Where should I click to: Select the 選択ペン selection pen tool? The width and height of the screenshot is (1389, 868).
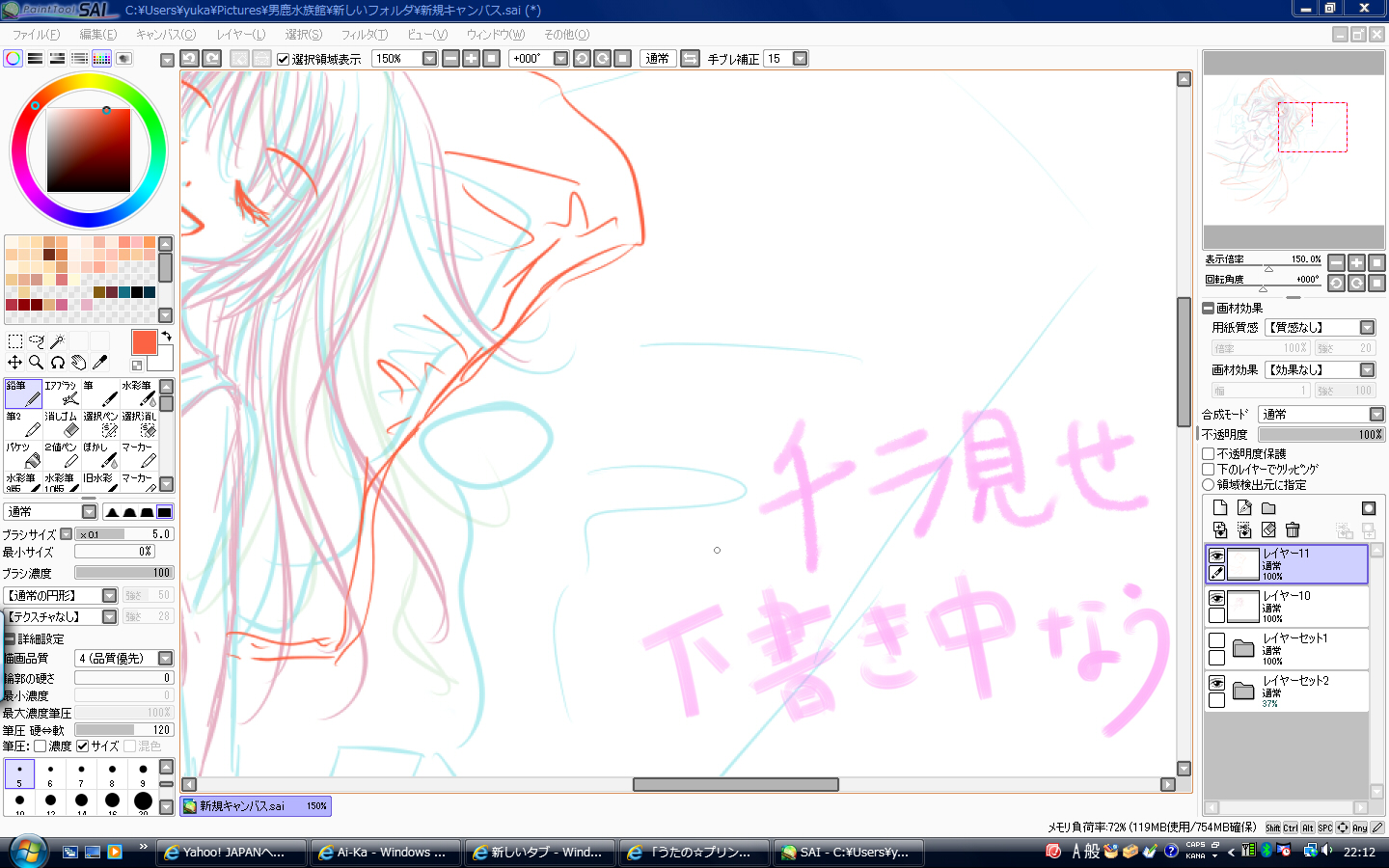(100, 424)
